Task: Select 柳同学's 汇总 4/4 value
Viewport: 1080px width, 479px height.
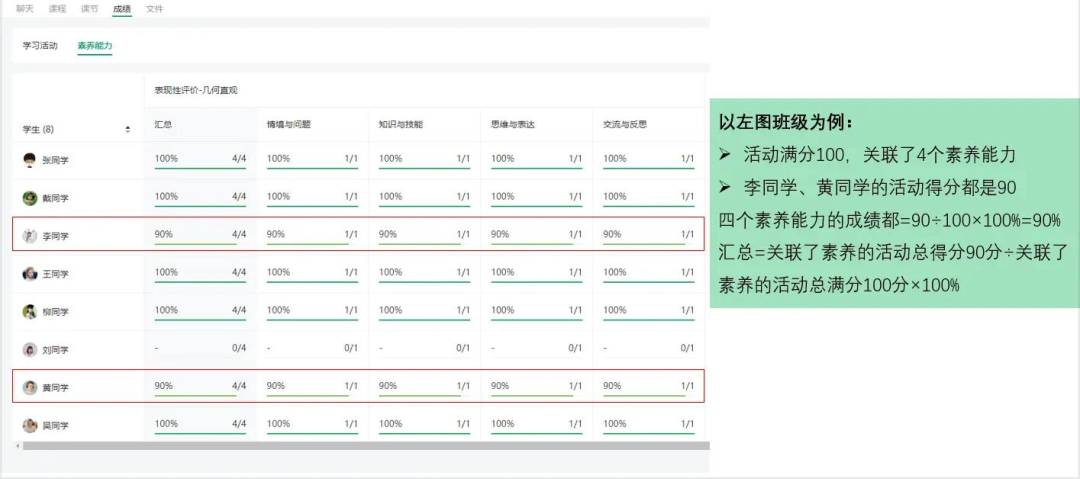Action: tap(239, 310)
